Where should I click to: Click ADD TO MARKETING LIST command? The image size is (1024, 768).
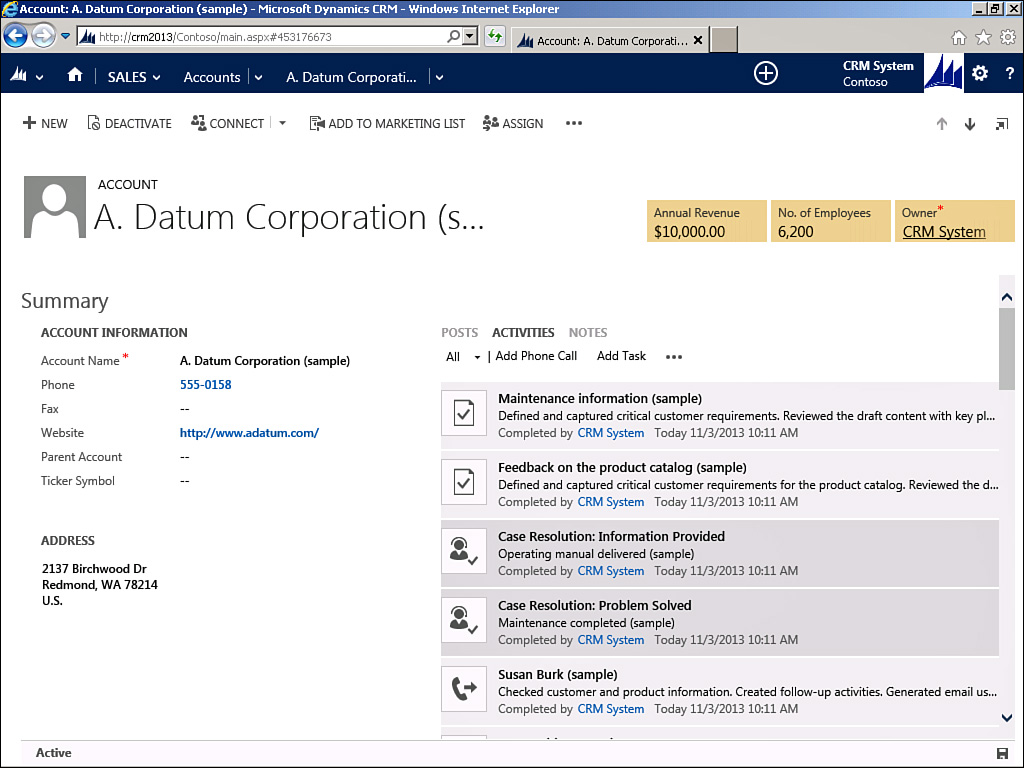click(387, 123)
